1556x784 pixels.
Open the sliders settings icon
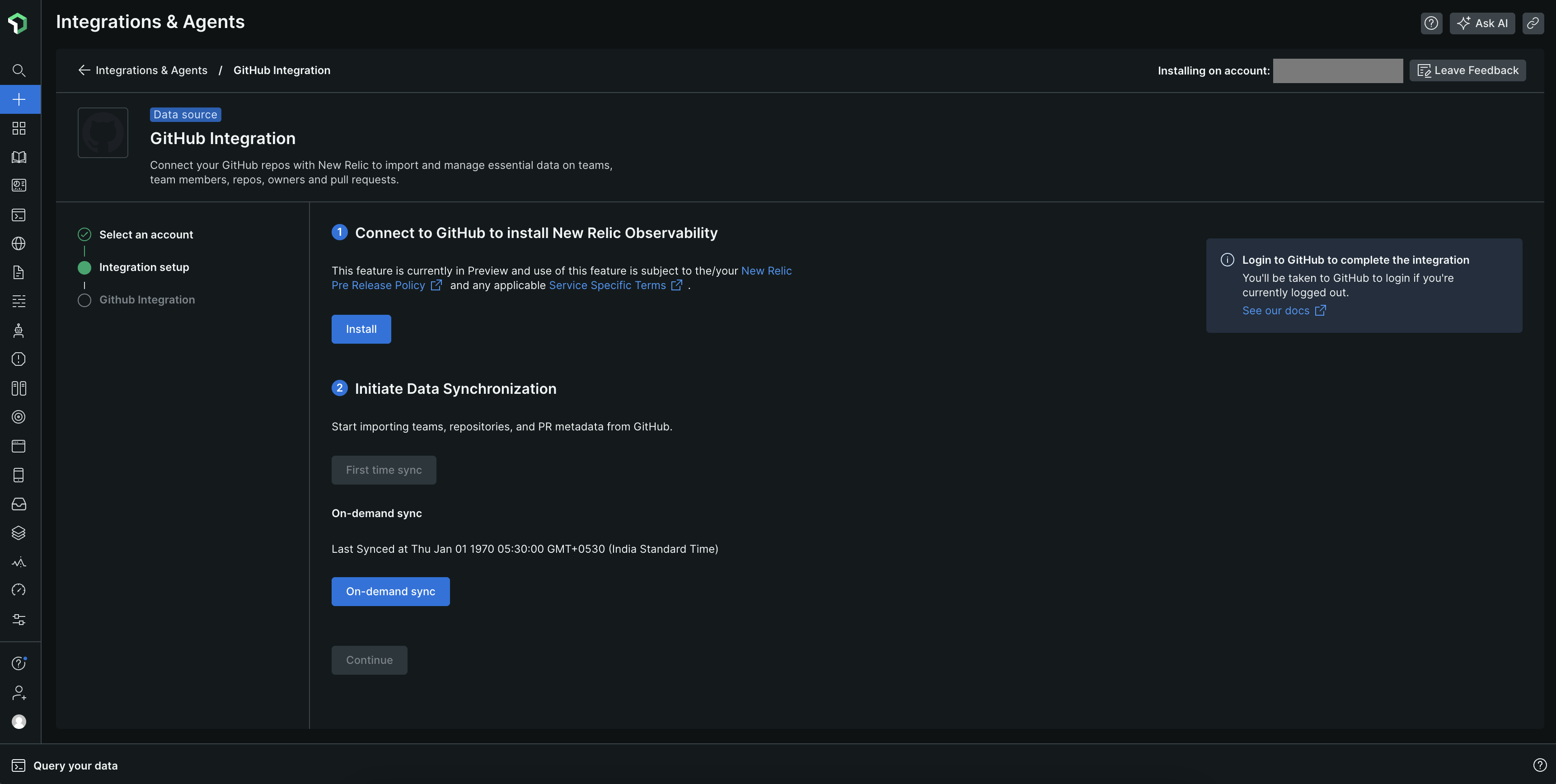tap(19, 619)
